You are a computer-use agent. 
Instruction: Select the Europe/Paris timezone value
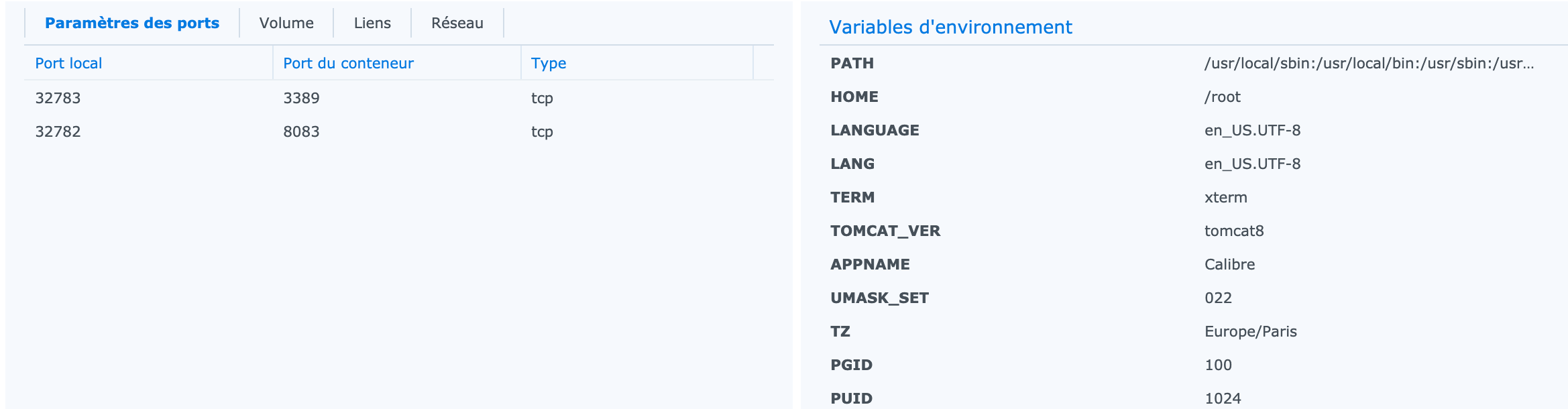(x=1250, y=332)
